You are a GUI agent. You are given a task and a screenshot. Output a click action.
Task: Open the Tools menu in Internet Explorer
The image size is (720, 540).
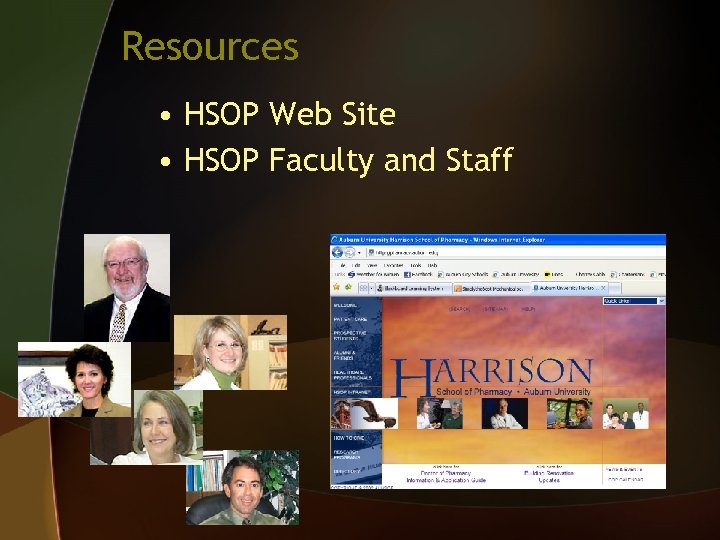[416, 265]
